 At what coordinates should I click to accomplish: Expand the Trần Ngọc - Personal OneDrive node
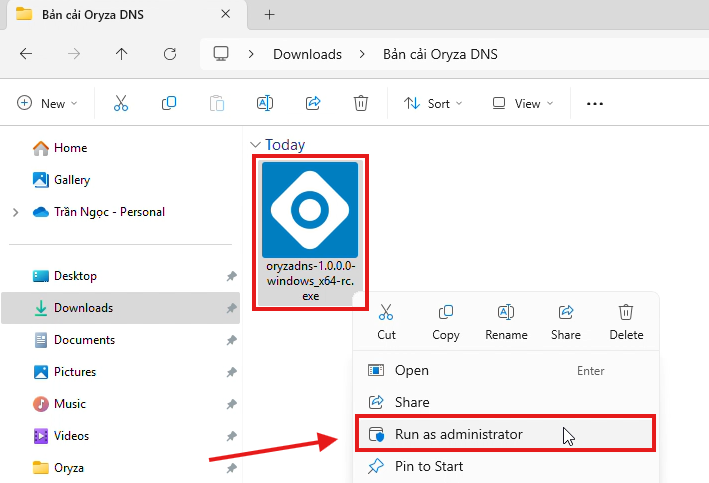(x=16, y=212)
